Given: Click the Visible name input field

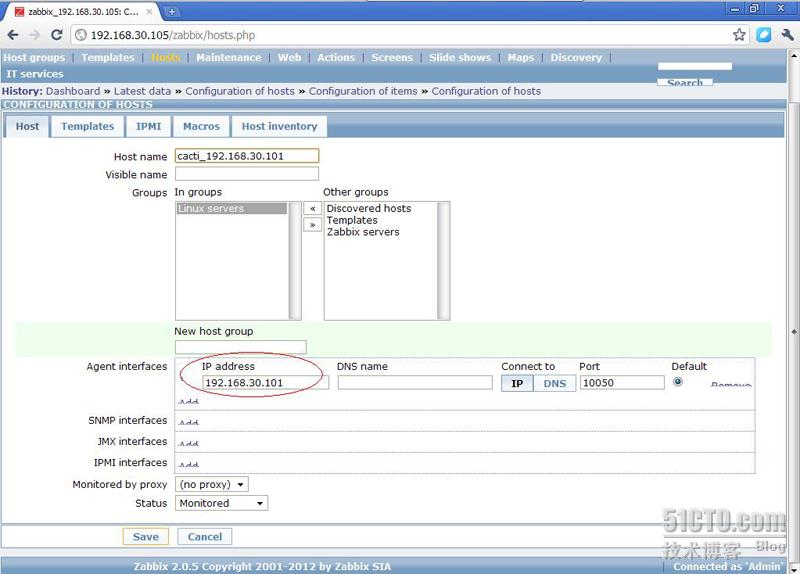Looking at the screenshot, I should [247, 174].
